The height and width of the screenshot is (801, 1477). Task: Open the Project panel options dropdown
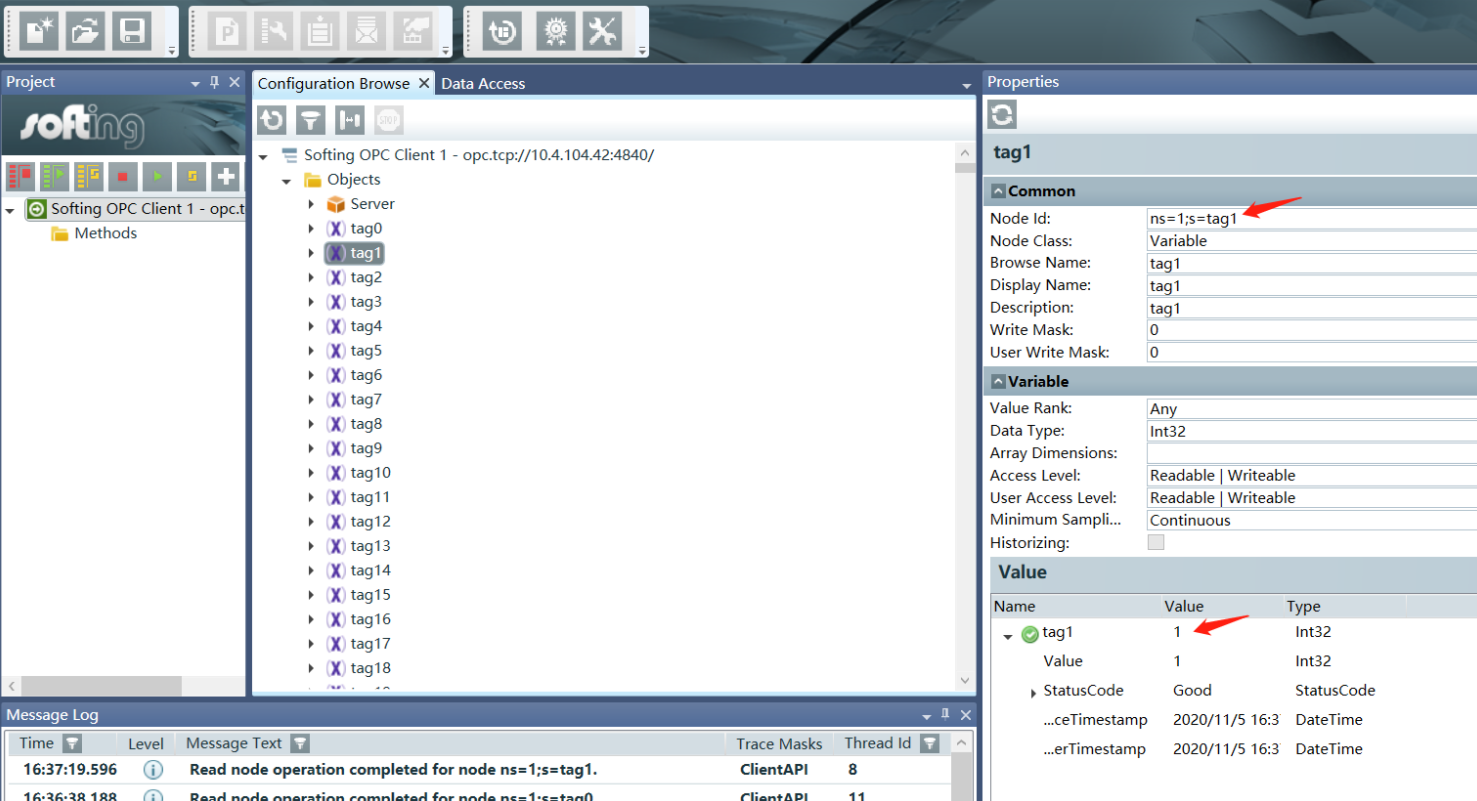coord(195,84)
